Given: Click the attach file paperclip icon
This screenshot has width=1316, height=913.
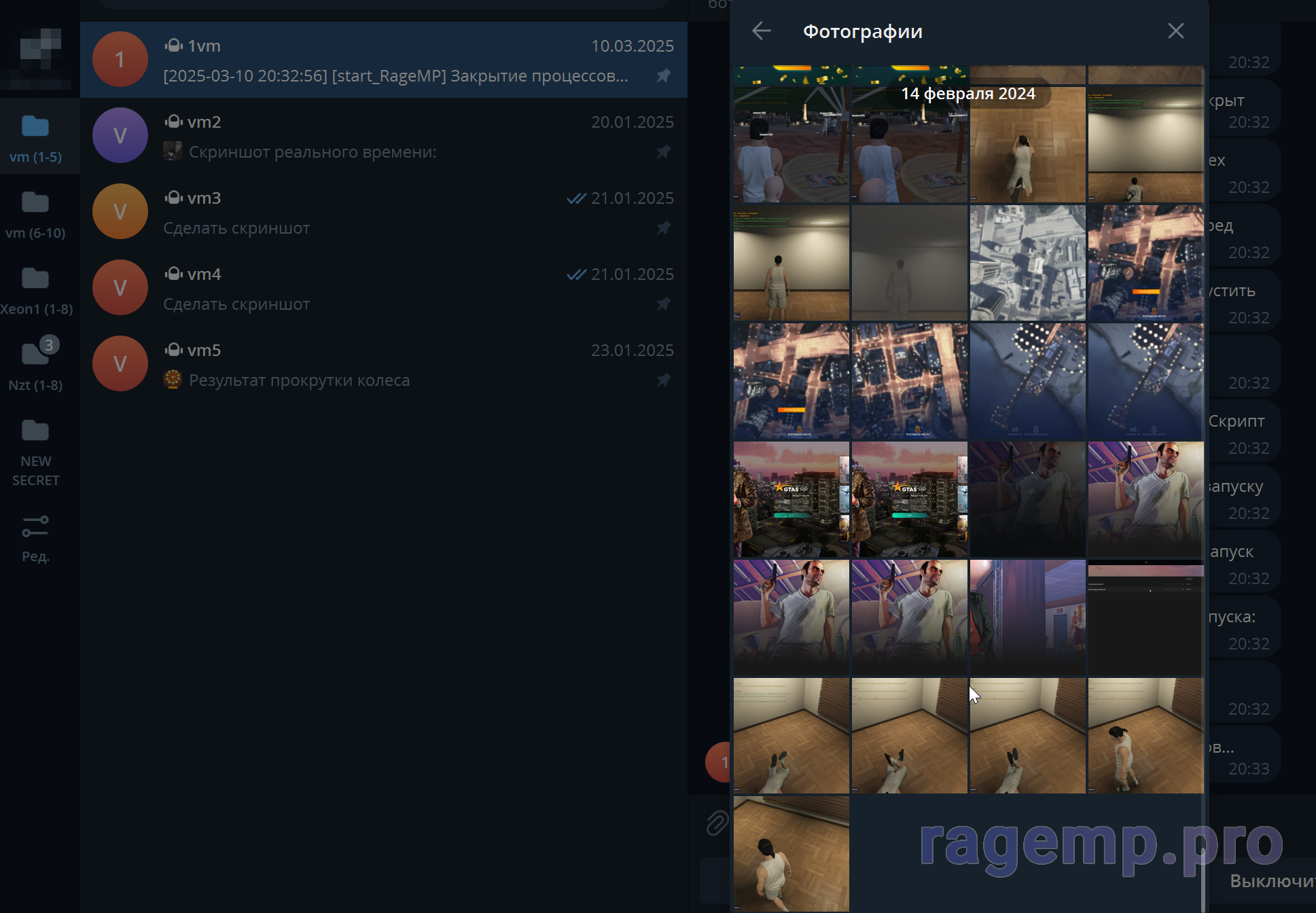Looking at the screenshot, I should tap(717, 823).
